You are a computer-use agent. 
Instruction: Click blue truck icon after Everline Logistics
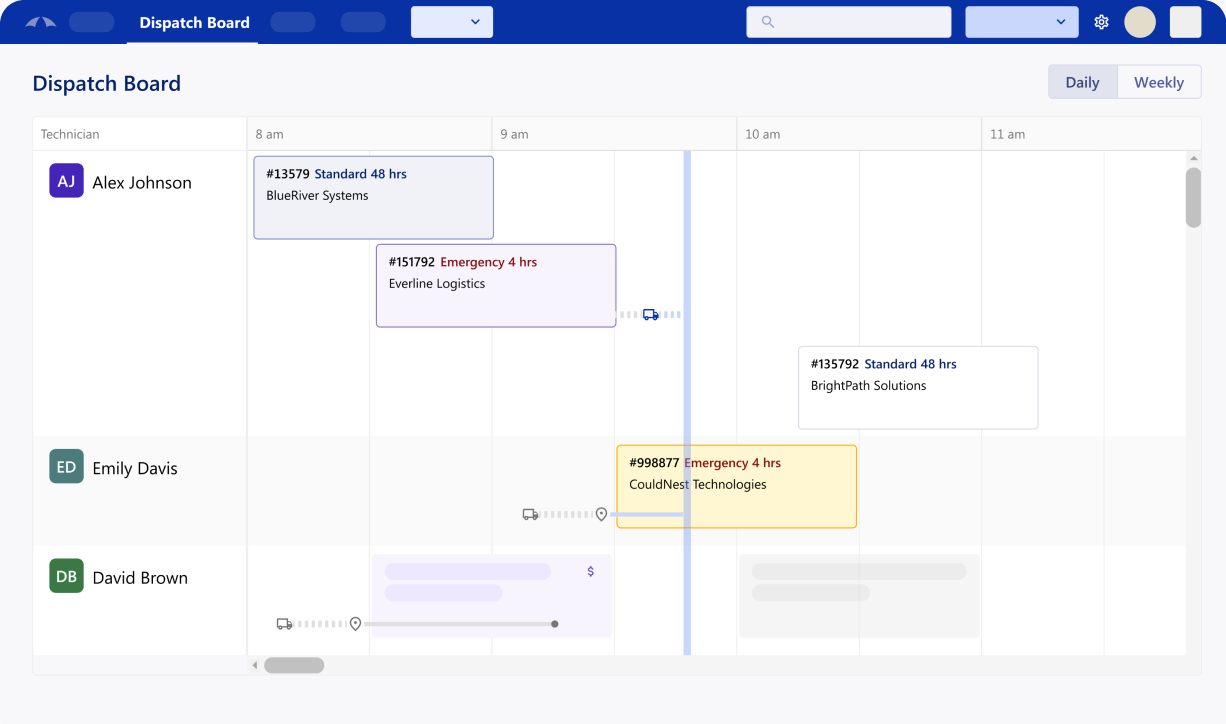click(x=651, y=314)
